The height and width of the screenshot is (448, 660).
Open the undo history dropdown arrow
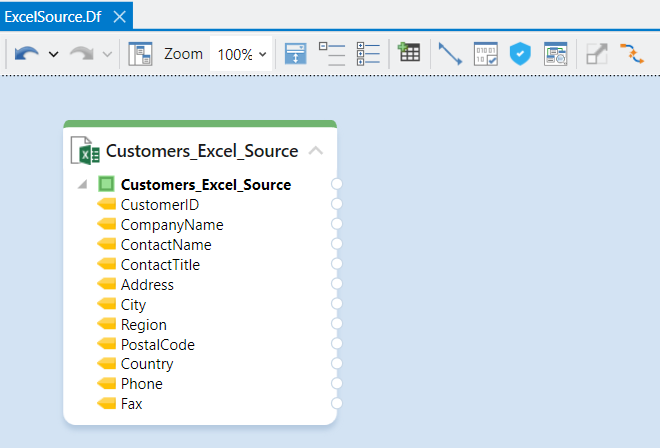tap(53, 54)
